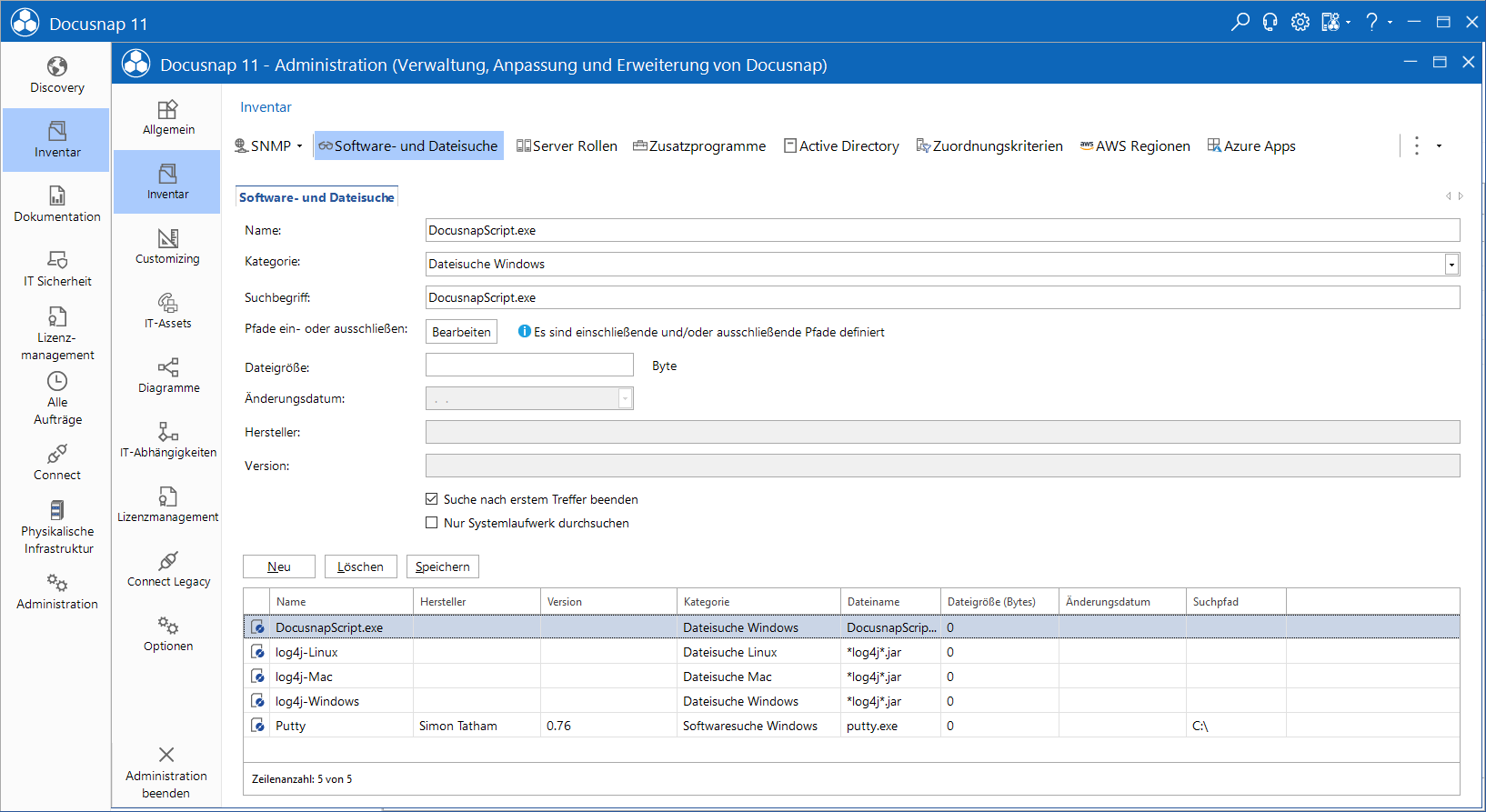Switch to the Zuordnungskriterien tab
Screen dimensions: 1486x812
[x=989, y=146]
